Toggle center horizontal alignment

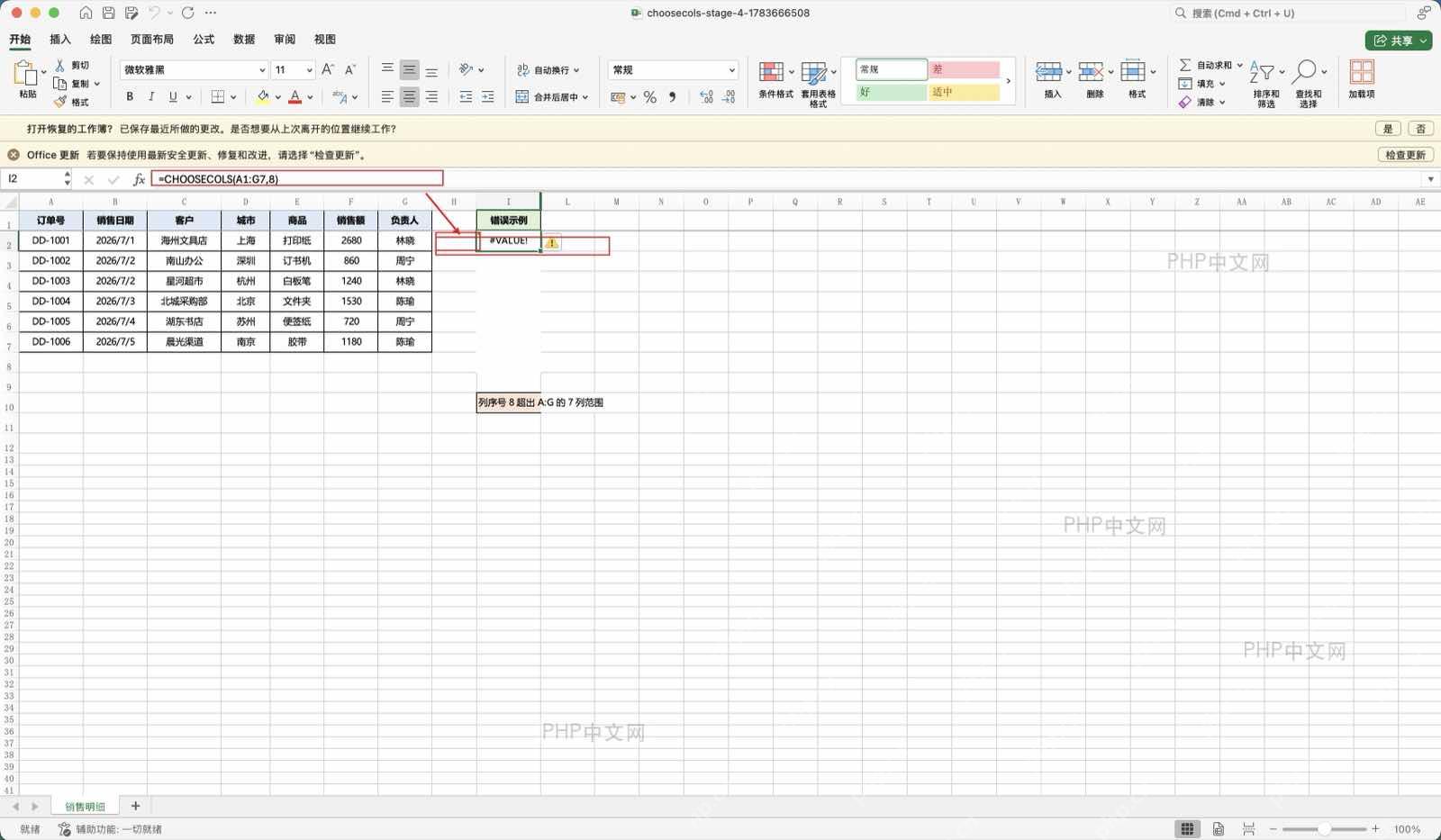click(409, 96)
